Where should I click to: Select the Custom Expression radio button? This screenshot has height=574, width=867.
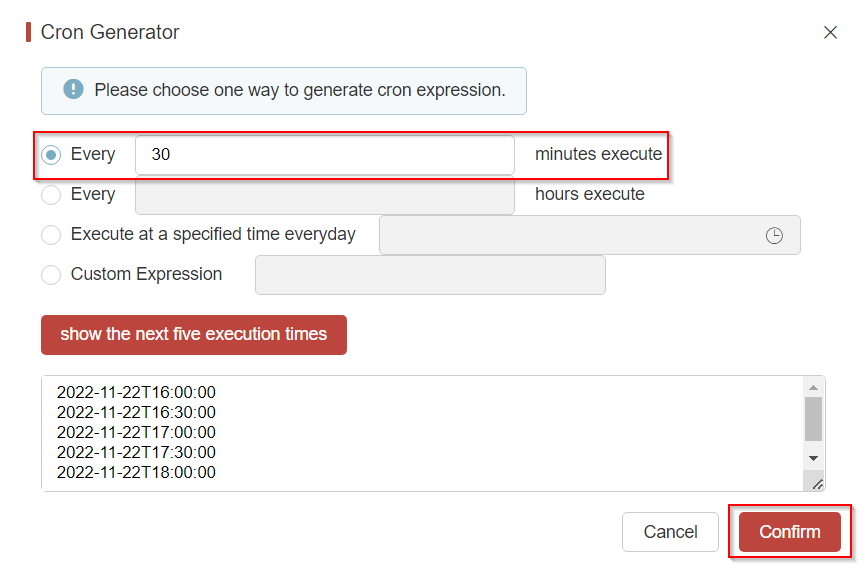[51, 275]
